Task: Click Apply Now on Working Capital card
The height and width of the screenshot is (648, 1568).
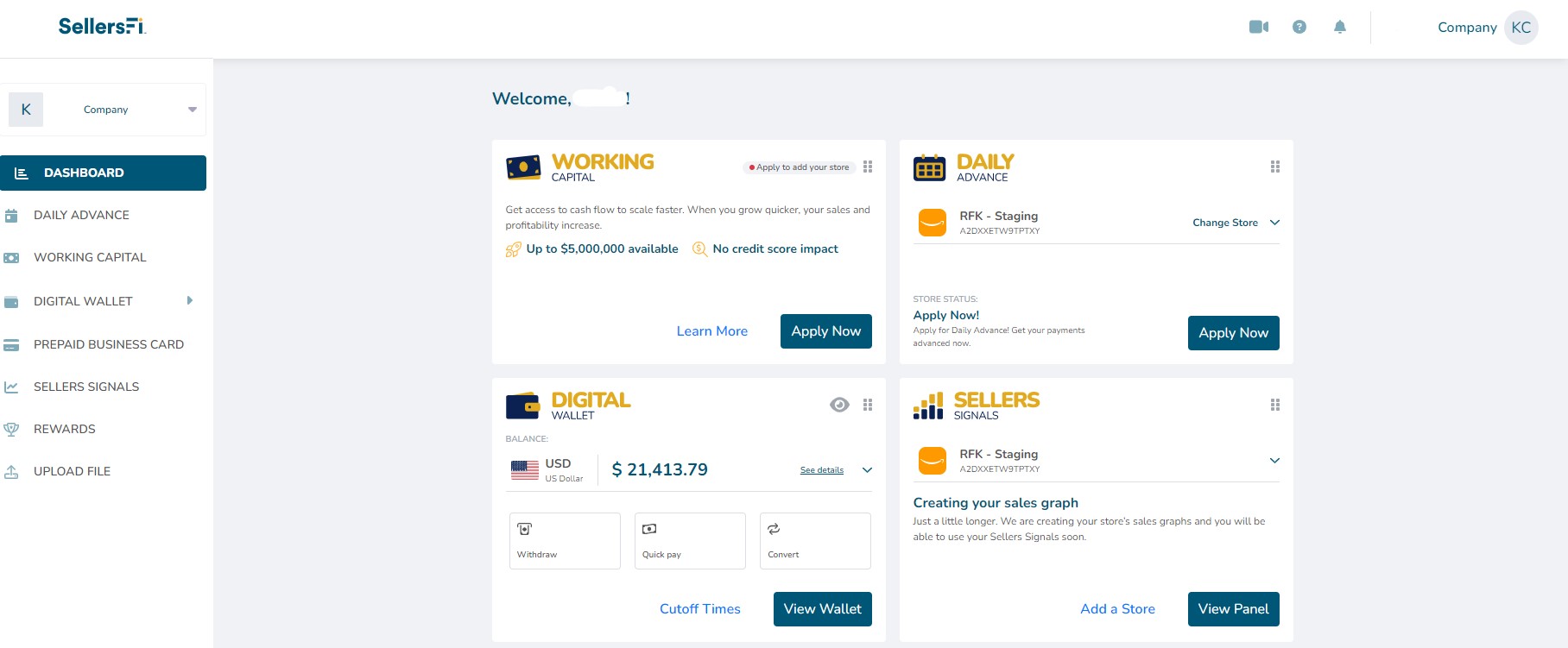Action: pos(826,331)
